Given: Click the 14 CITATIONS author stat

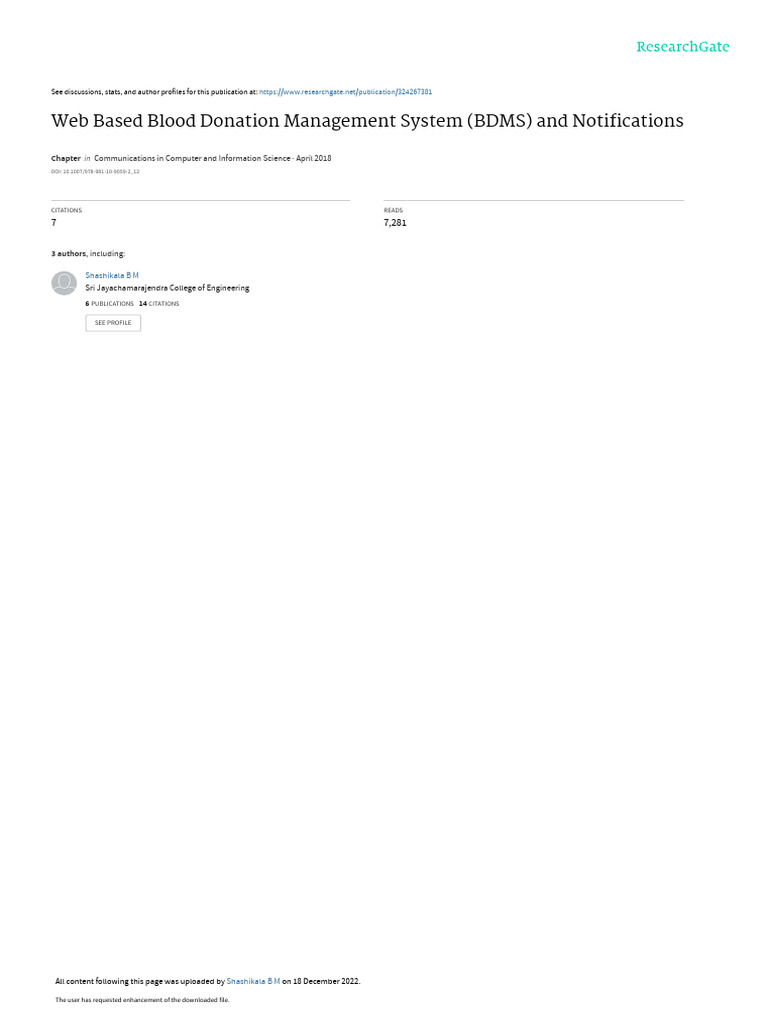Looking at the screenshot, I should [x=159, y=304].
